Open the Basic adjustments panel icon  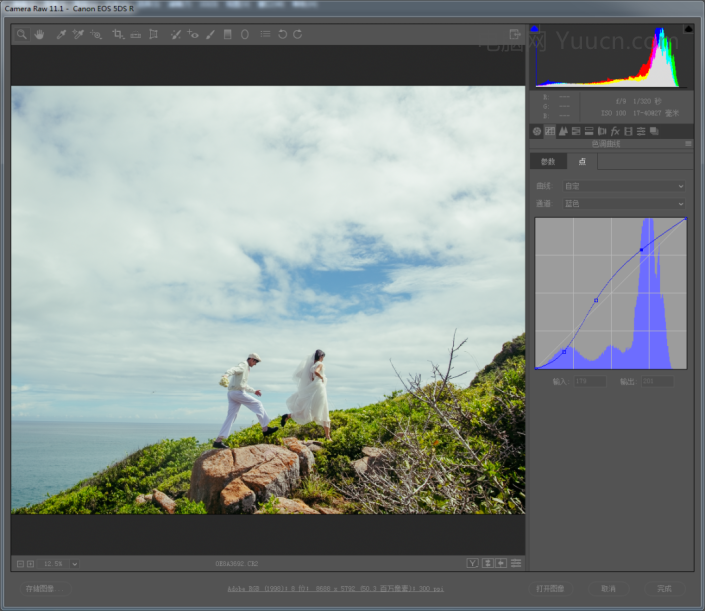[x=537, y=131]
